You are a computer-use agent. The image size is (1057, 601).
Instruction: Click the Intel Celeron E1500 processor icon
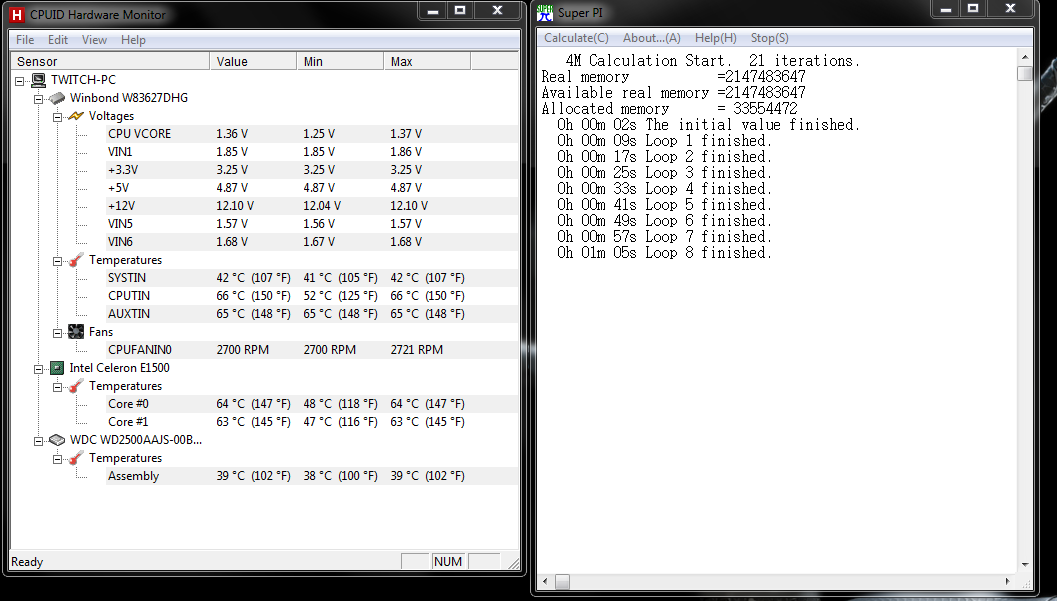pyautogui.click(x=57, y=368)
